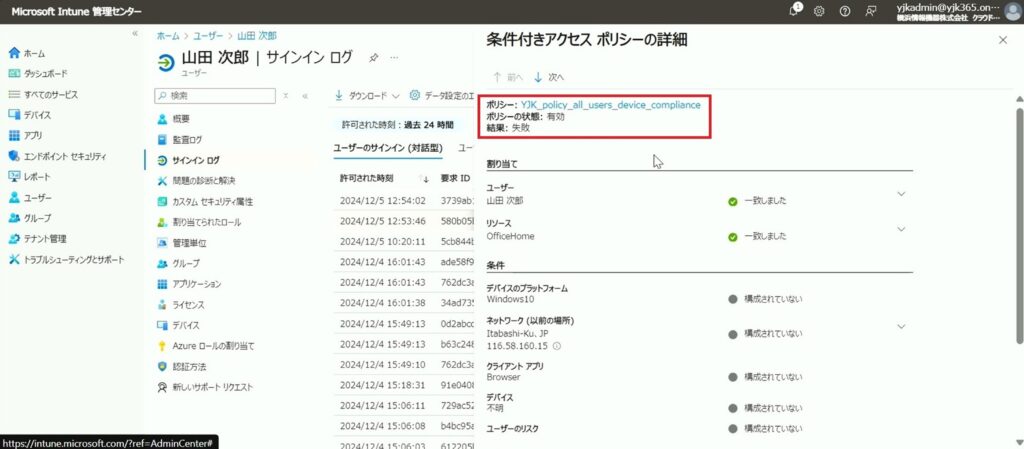Open 割り当てられたロール in the user menu
The height and width of the screenshot is (449, 1024).
point(199,223)
